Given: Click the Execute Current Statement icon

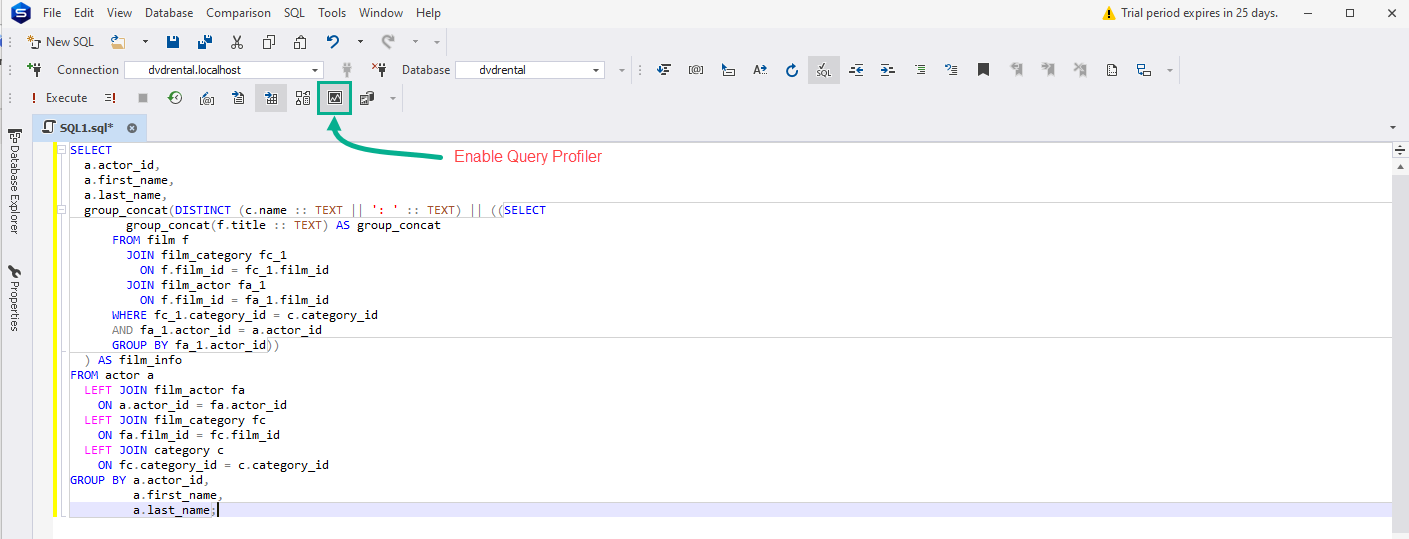Looking at the screenshot, I should [x=110, y=98].
